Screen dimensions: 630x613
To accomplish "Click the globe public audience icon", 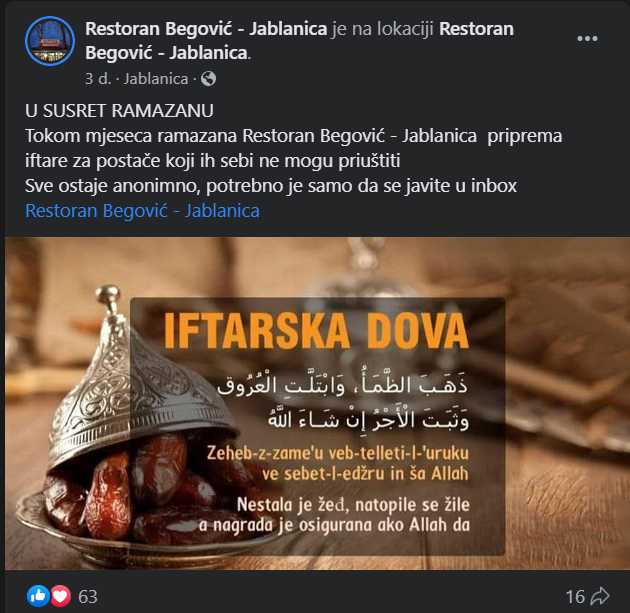I will tap(209, 79).
